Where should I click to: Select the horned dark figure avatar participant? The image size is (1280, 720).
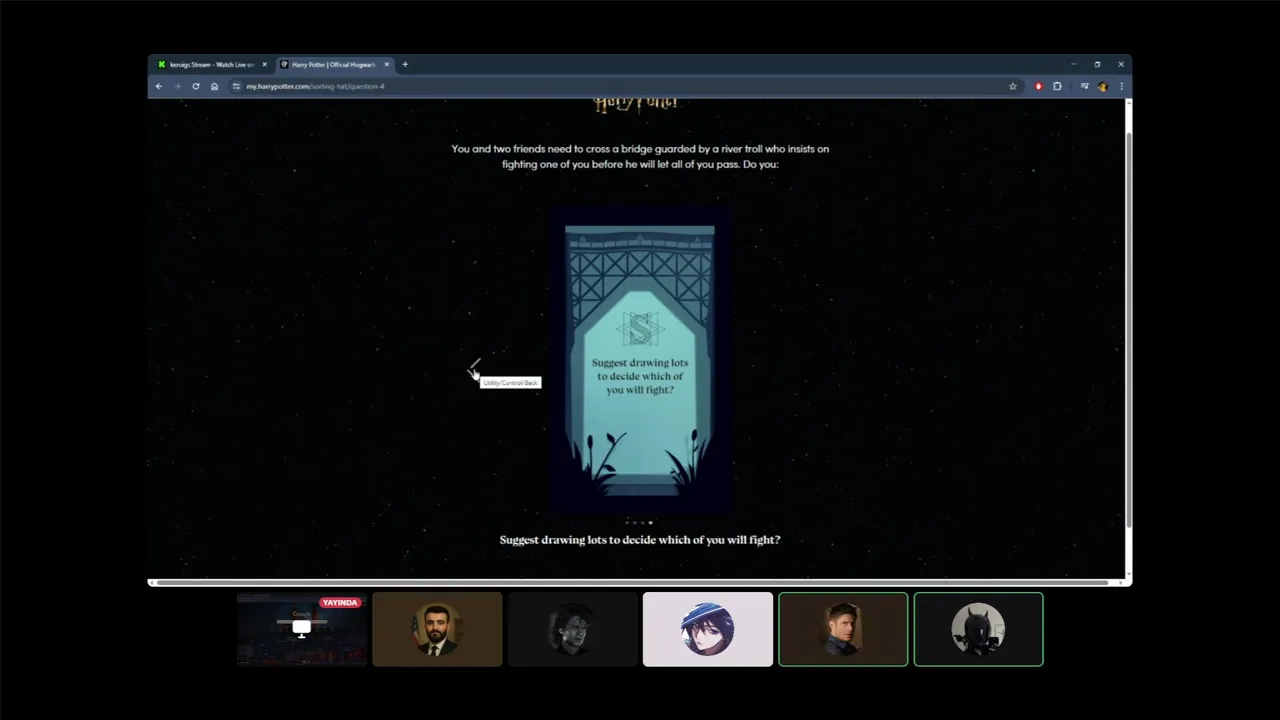(978, 629)
